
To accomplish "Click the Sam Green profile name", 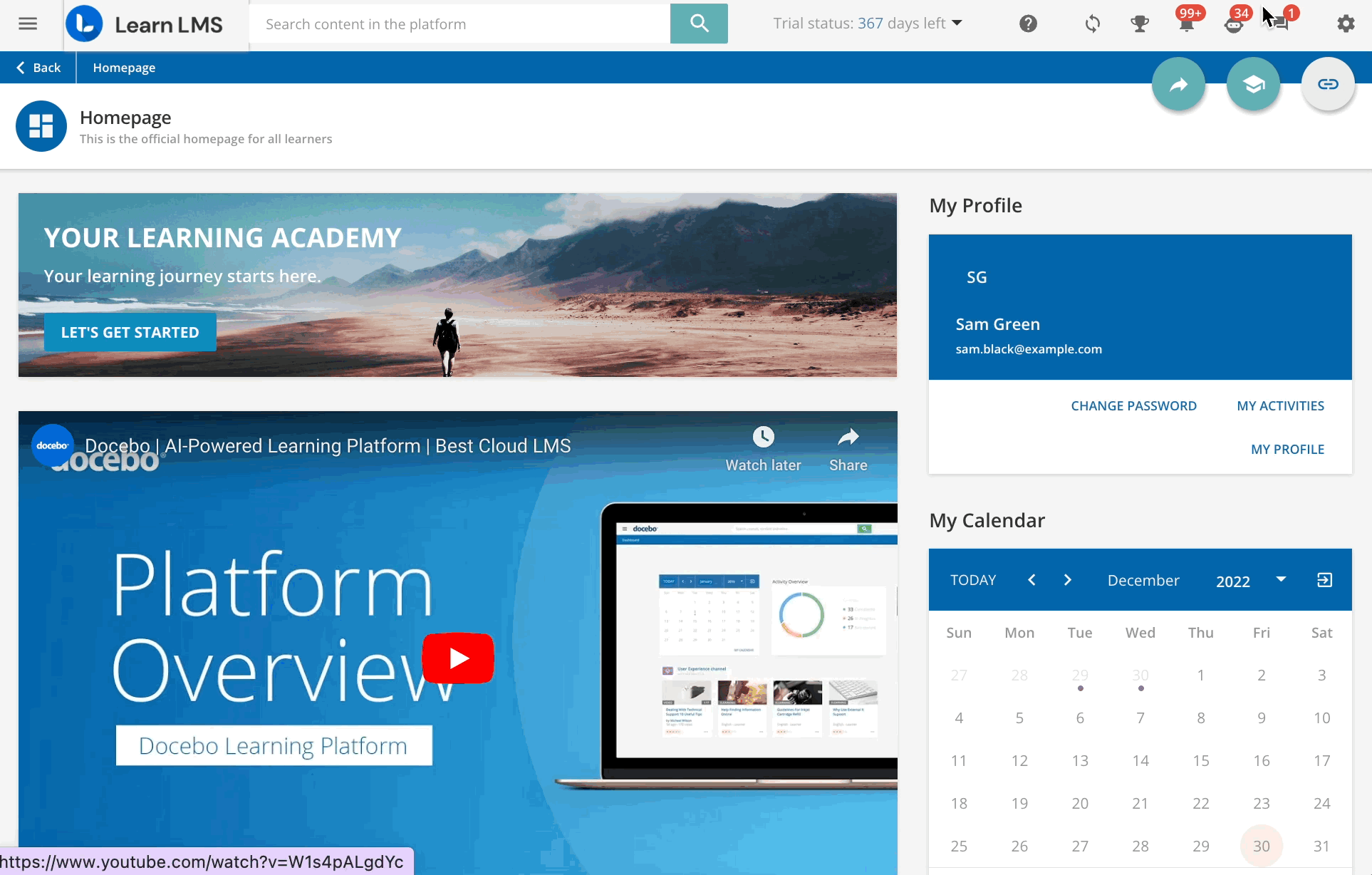I will [997, 324].
